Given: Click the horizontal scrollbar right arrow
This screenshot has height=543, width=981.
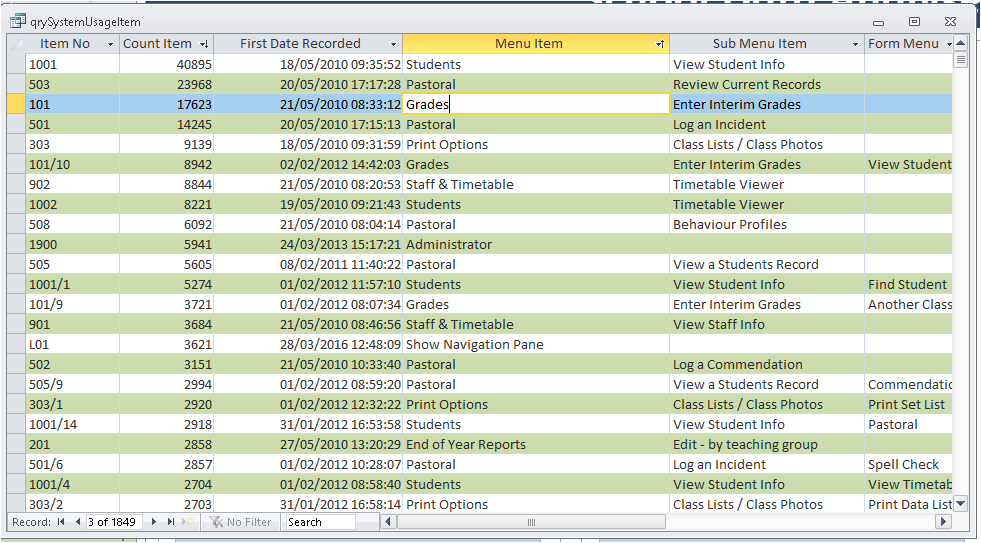Looking at the screenshot, I should 943,522.
